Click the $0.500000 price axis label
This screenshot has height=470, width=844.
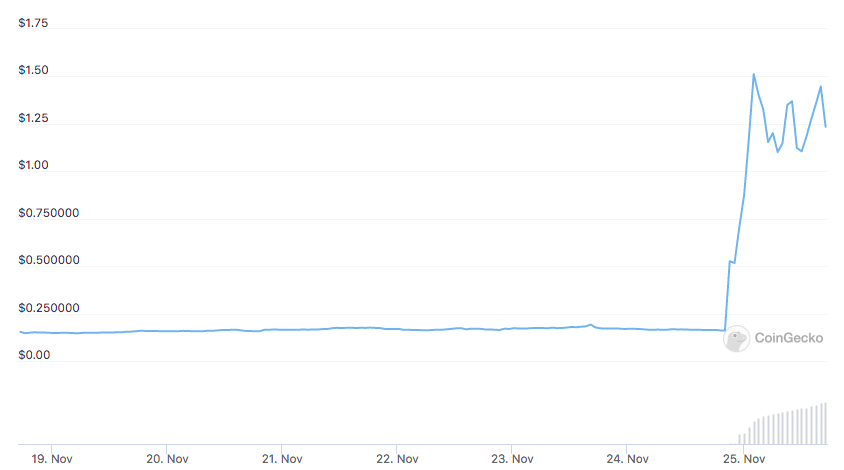pyautogui.click(x=49, y=261)
